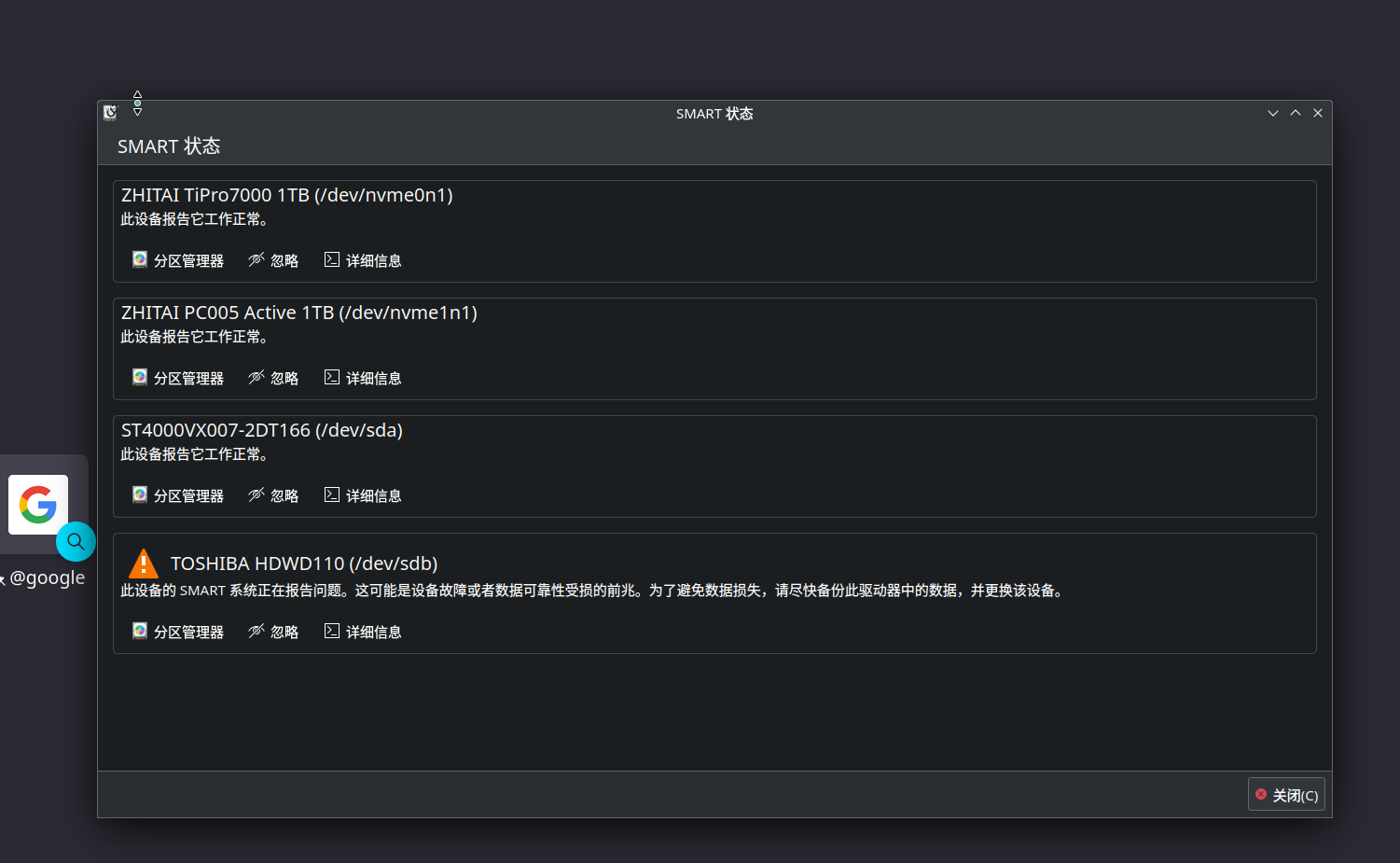Select the TOSHIBA HDWD110 (/dev/sdb) title
The height and width of the screenshot is (863, 1400).
click(304, 564)
